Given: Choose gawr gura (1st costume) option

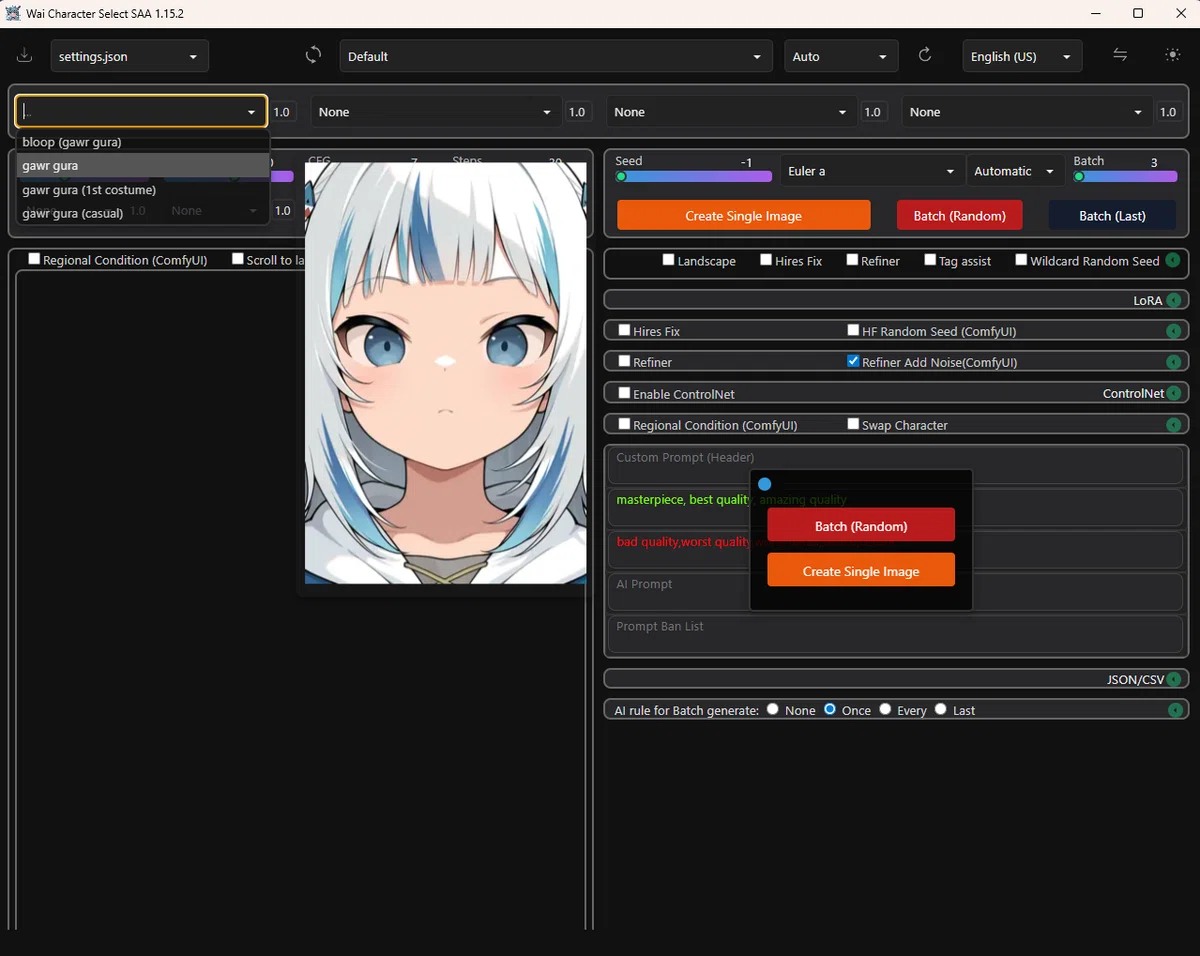Looking at the screenshot, I should (143, 190).
